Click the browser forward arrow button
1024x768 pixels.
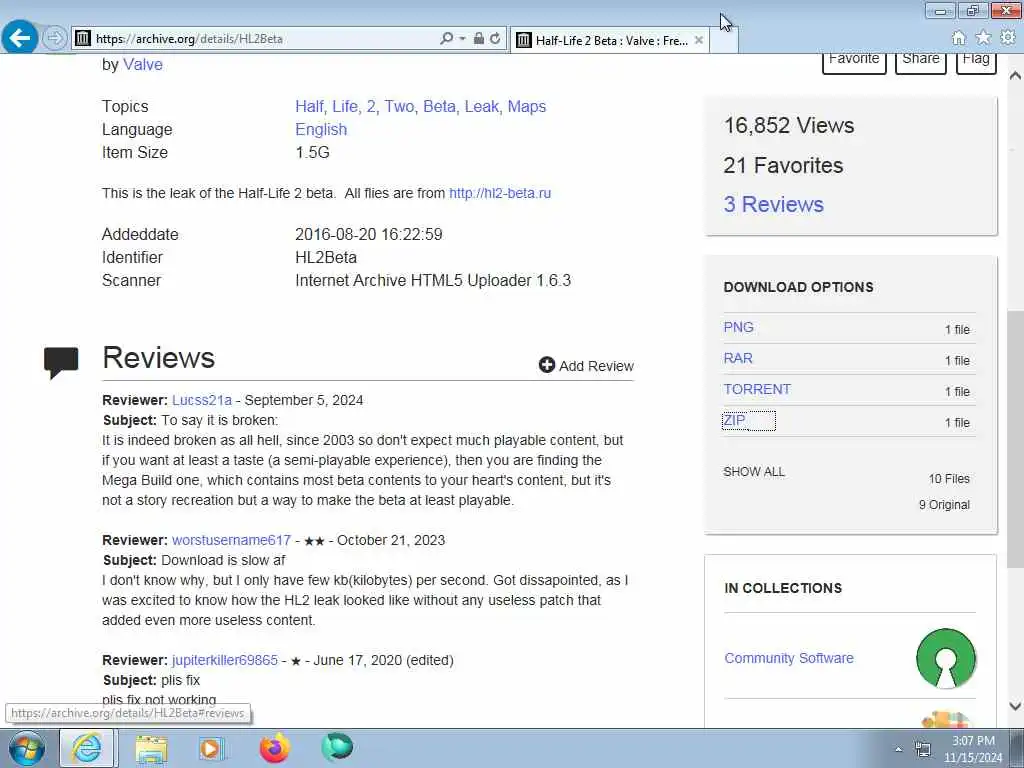click(55, 38)
